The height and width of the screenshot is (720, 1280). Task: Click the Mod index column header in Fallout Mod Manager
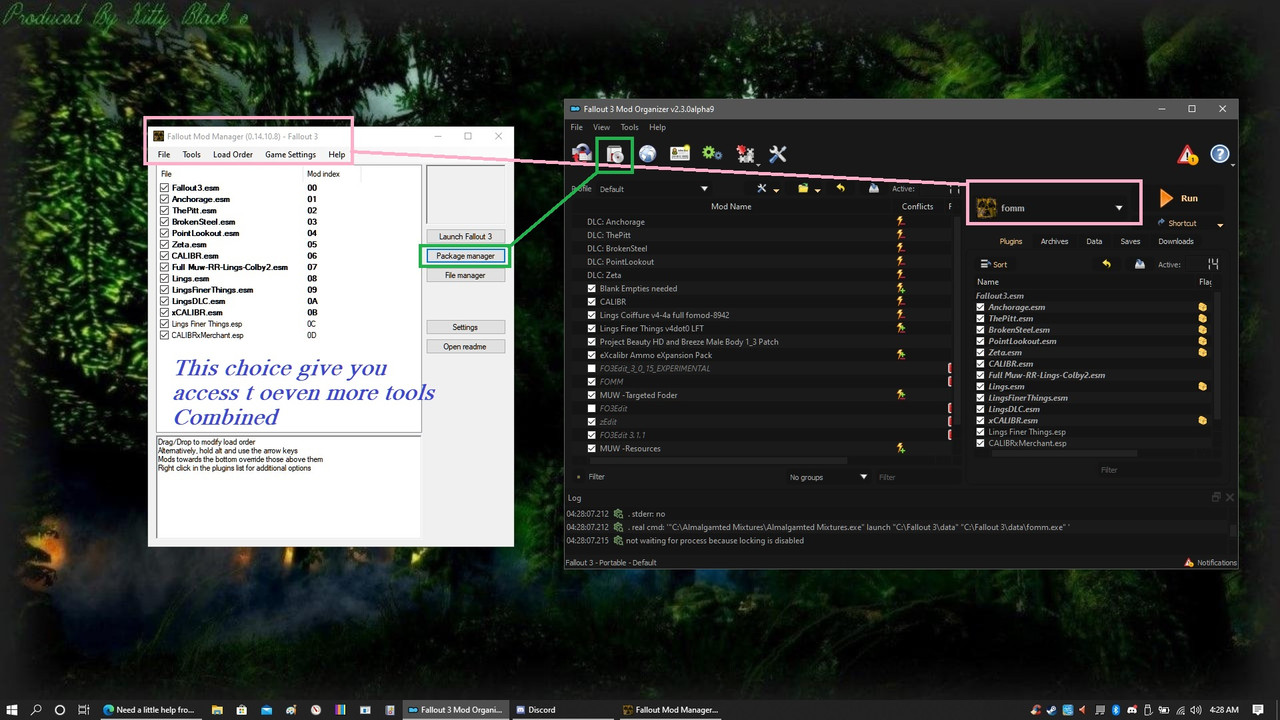323,174
